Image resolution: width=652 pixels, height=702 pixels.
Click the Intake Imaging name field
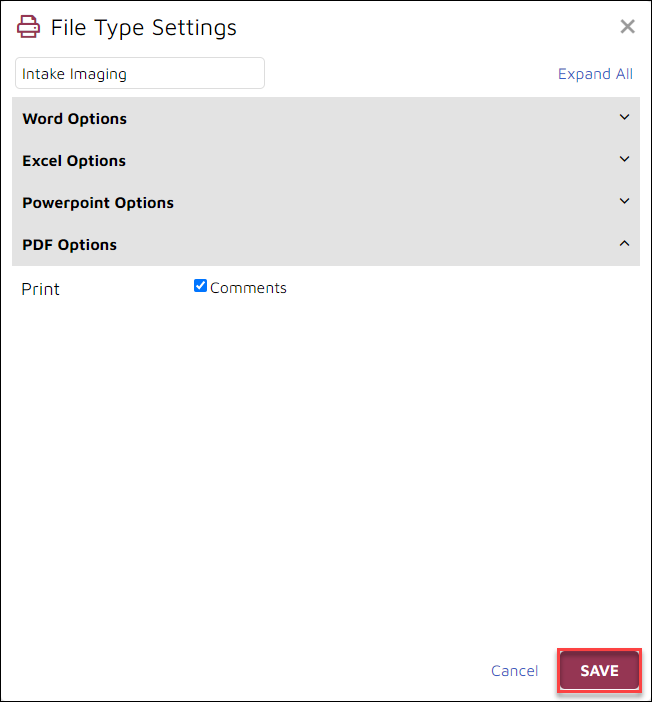(140, 73)
